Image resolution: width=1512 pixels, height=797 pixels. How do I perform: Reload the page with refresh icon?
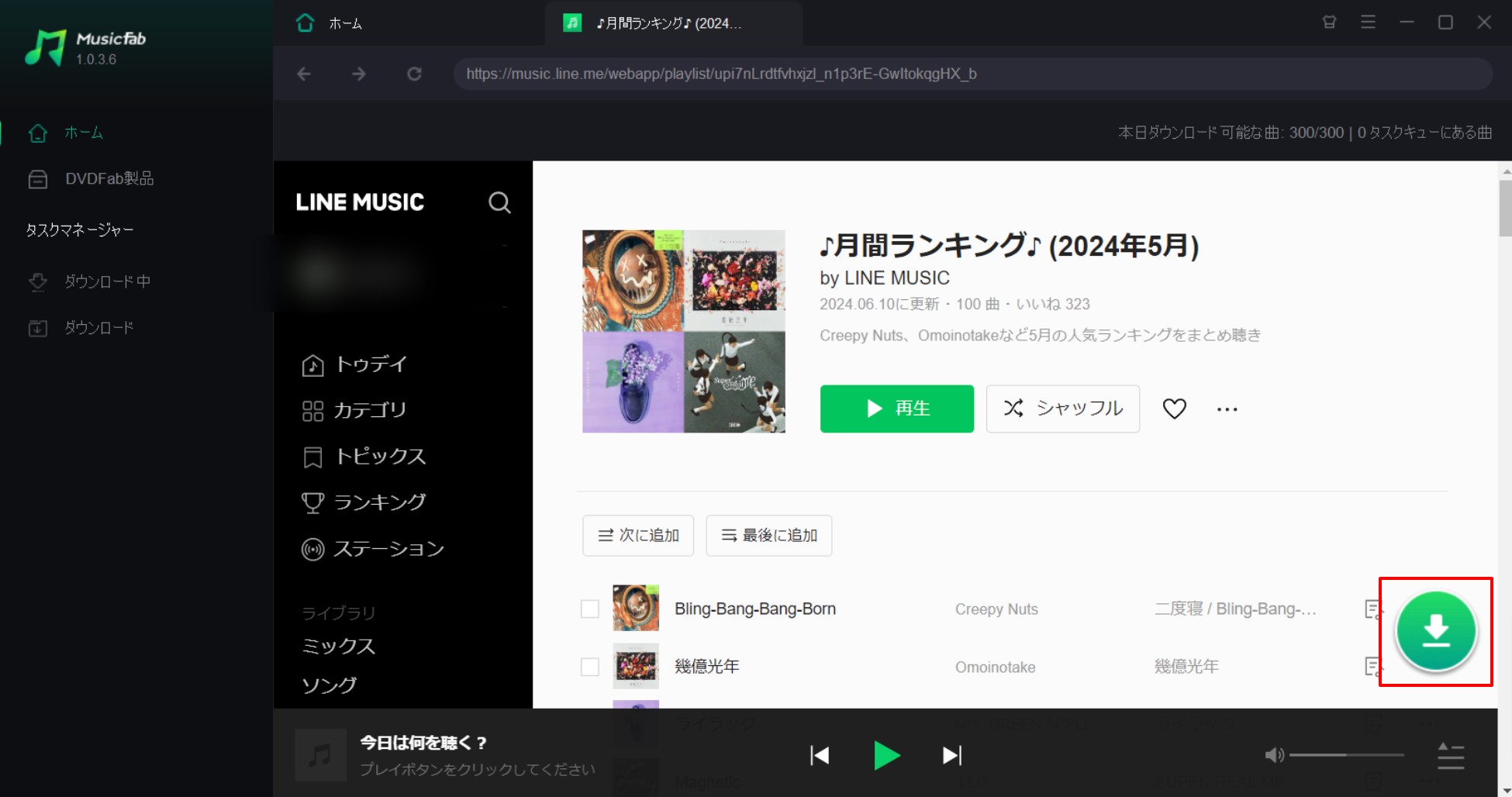coord(415,74)
